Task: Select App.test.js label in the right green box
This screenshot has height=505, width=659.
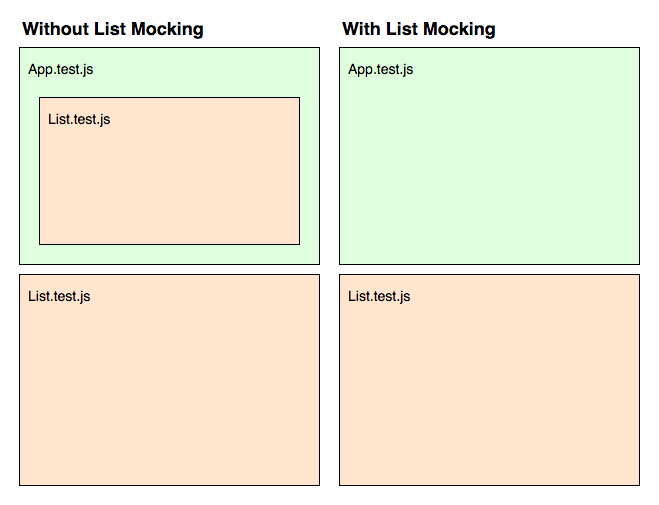Action: pyautogui.click(x=381, y=69)
